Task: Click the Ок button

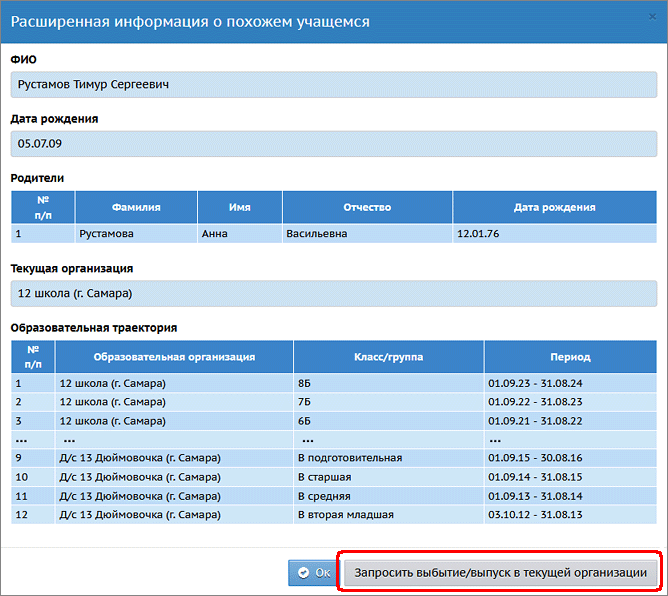Action: click(x=313, y=573)
